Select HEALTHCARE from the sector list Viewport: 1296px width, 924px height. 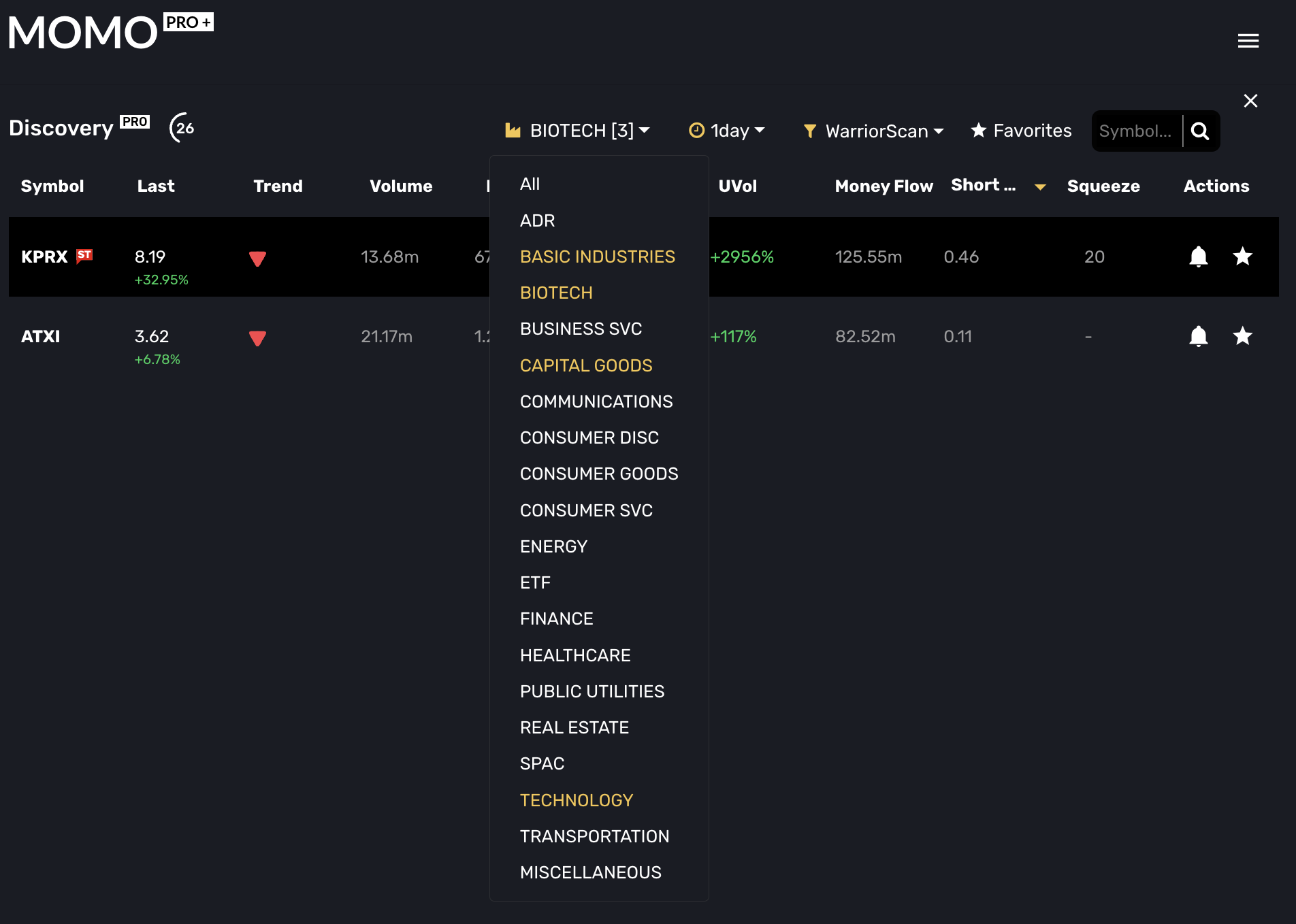point(575,655)
